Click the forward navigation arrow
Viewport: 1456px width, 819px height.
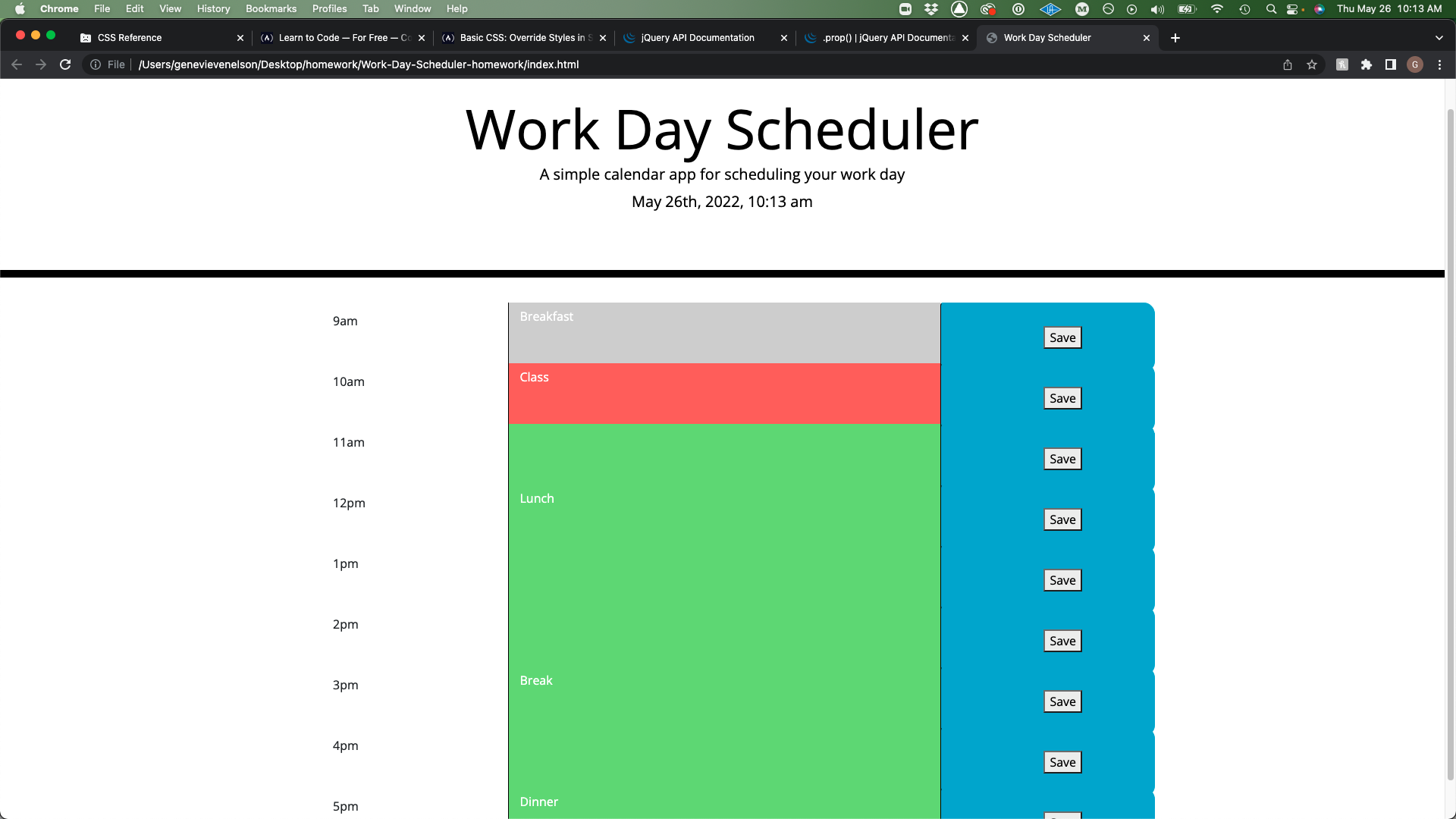(41, 64)
